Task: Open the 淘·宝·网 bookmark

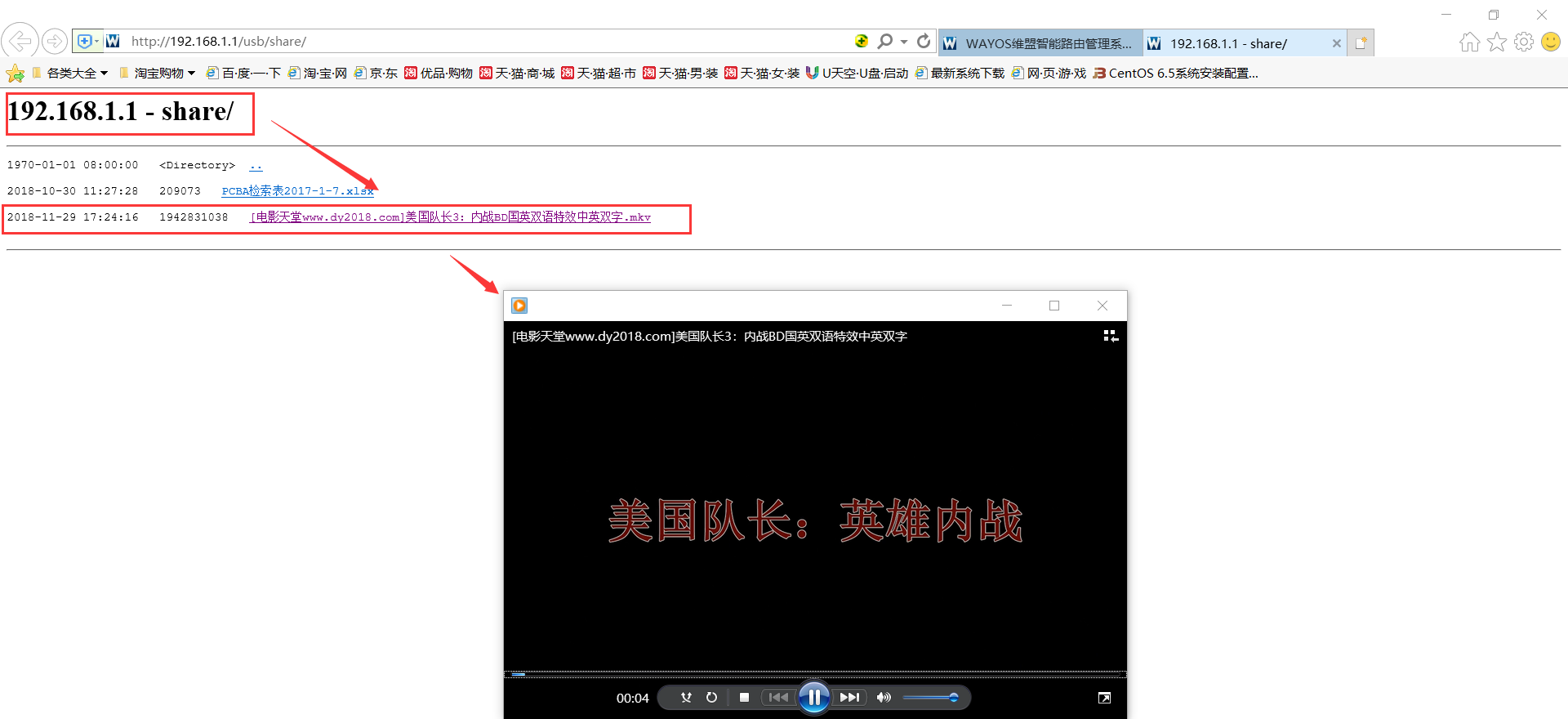Action: click(x=318, y=74)
